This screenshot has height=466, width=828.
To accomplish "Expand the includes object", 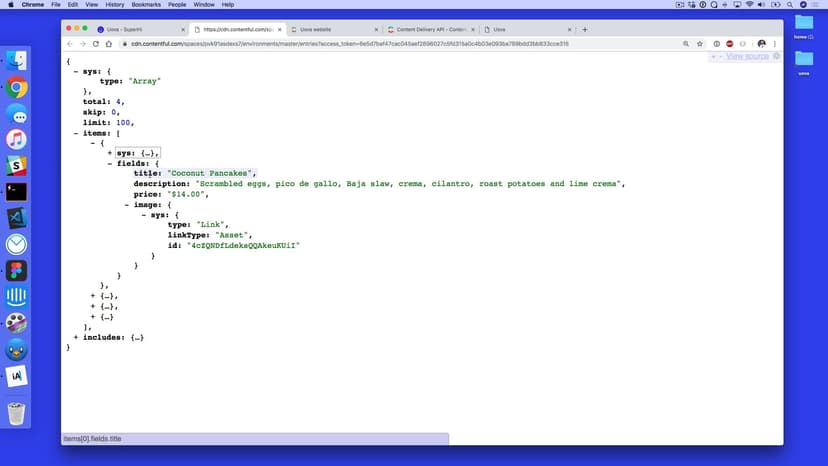I will [x=75, y=337].
